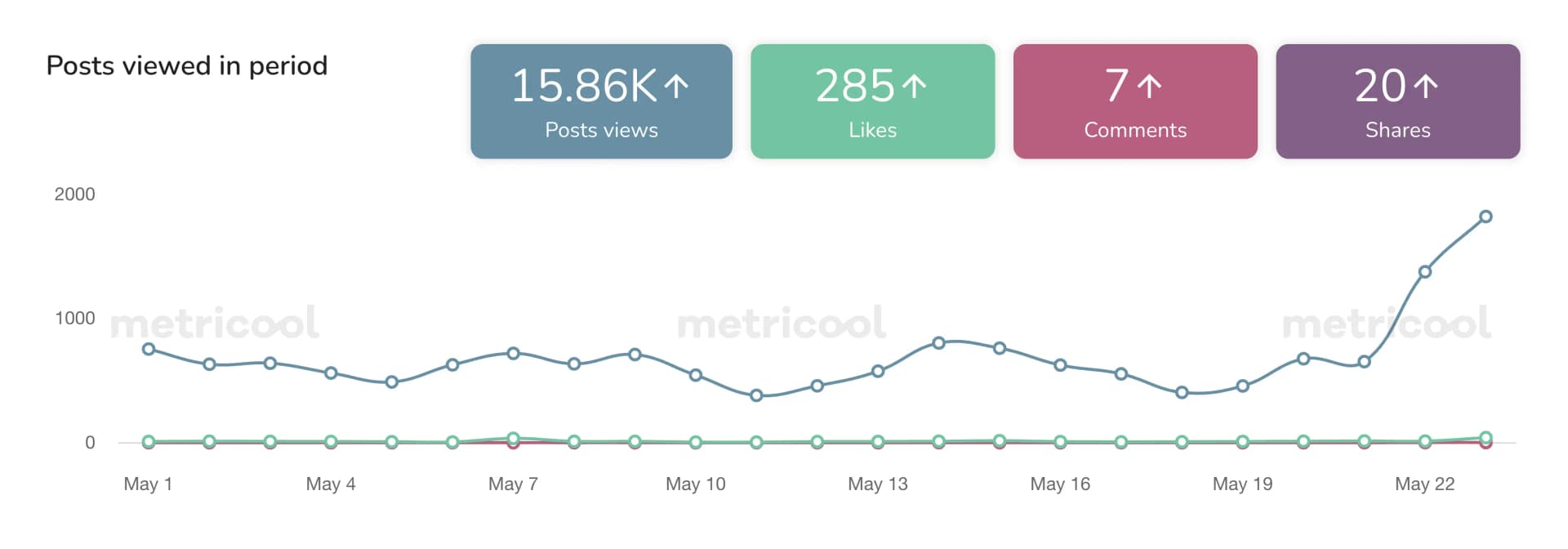The height and width of the screenshot is (549, 1568).
Task: Click the Posts viewed in period title
Action: pyautogui.click(x=187, y=65)
